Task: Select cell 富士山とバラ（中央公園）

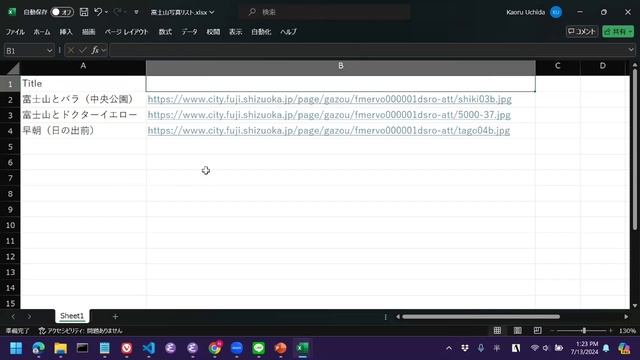Action: (x=83, y=99)
